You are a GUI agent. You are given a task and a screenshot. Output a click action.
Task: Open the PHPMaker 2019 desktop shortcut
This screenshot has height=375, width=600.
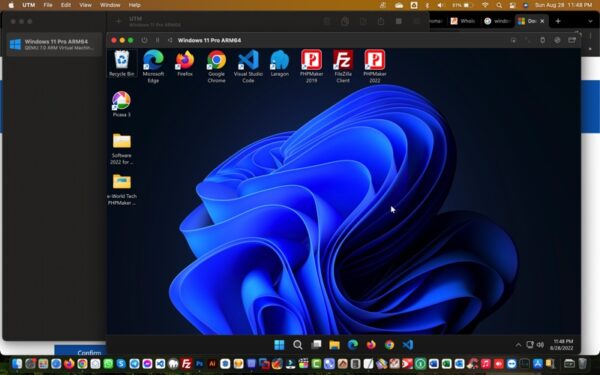click(311, 66)
